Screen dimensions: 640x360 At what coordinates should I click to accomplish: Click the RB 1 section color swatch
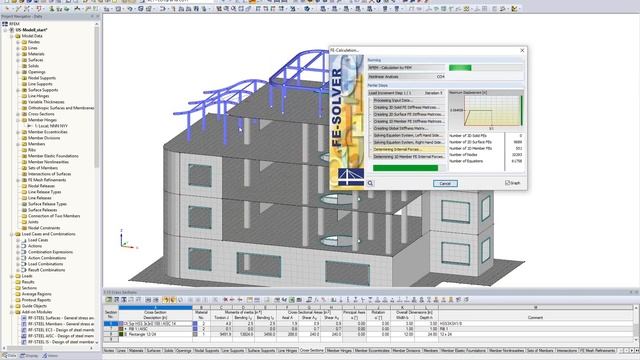point(121,329)
